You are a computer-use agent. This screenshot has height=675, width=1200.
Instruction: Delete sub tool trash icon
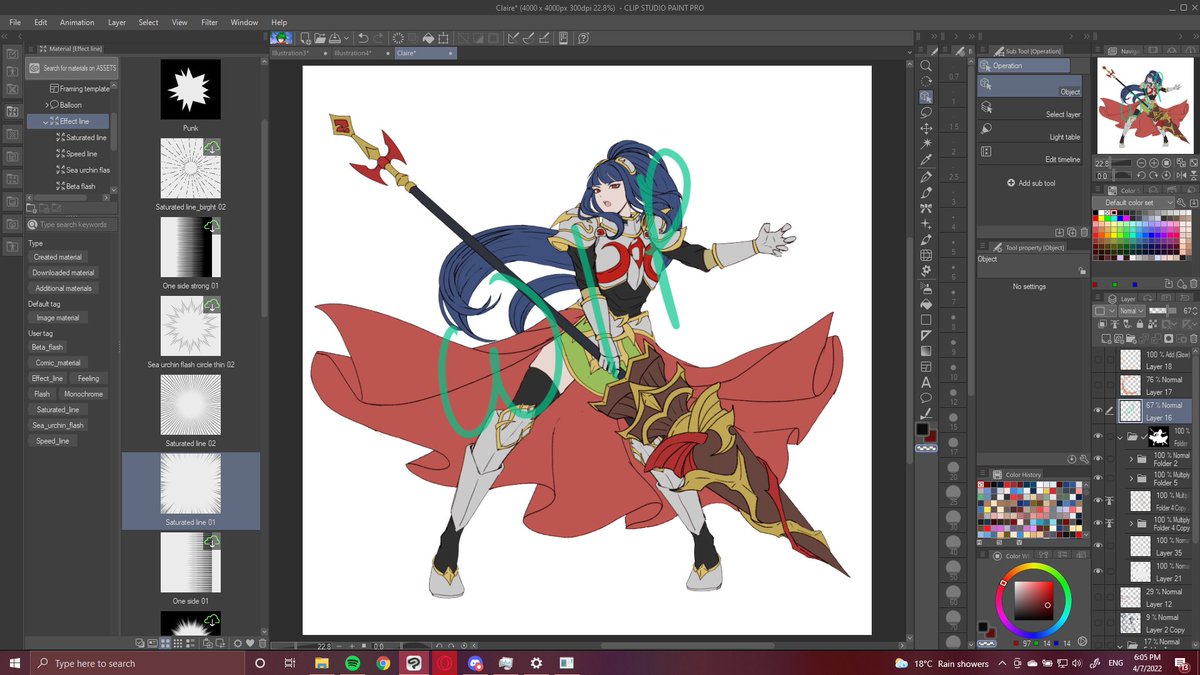(1082, 232)
